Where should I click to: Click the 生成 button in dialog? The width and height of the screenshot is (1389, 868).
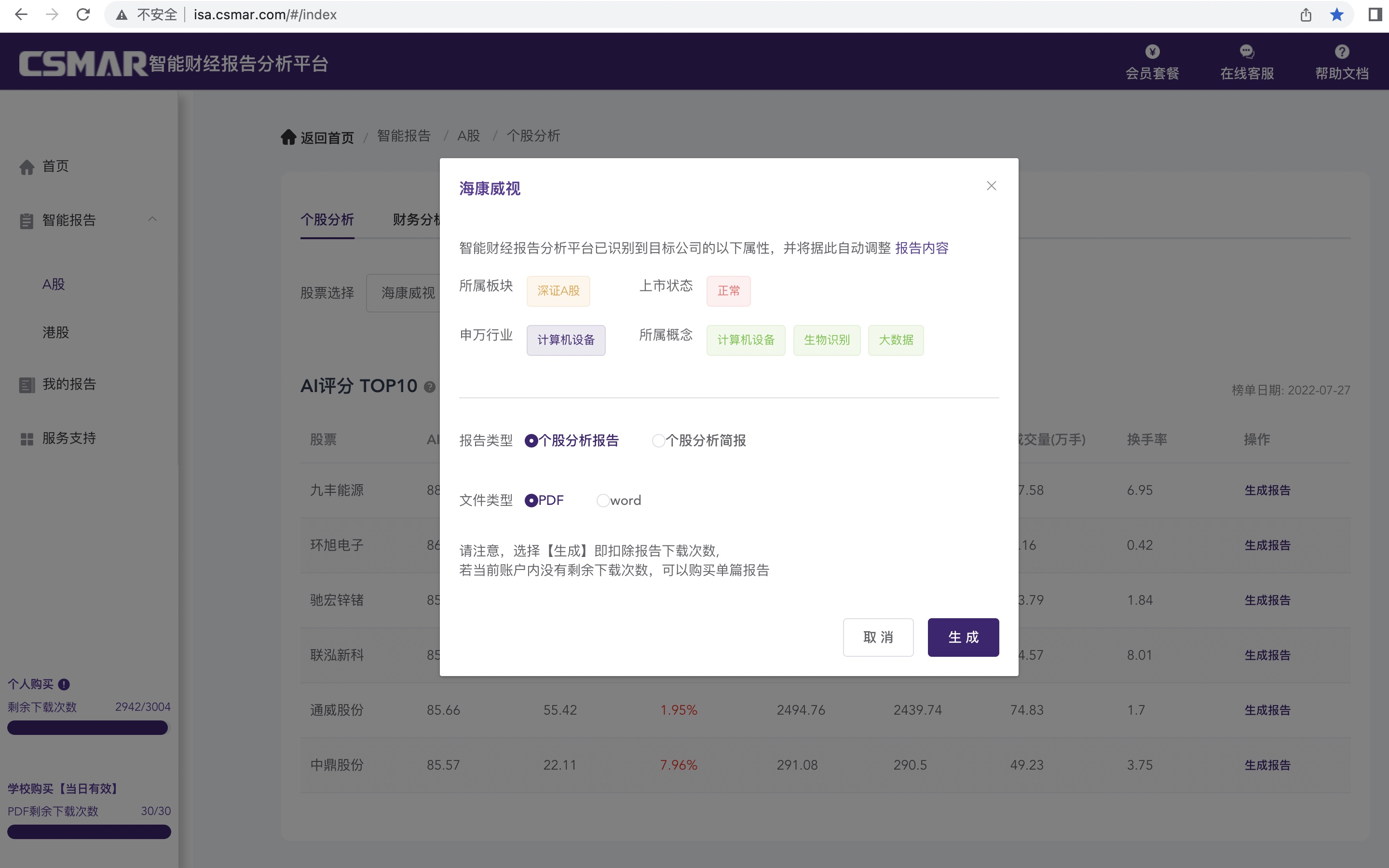(963, 637)
